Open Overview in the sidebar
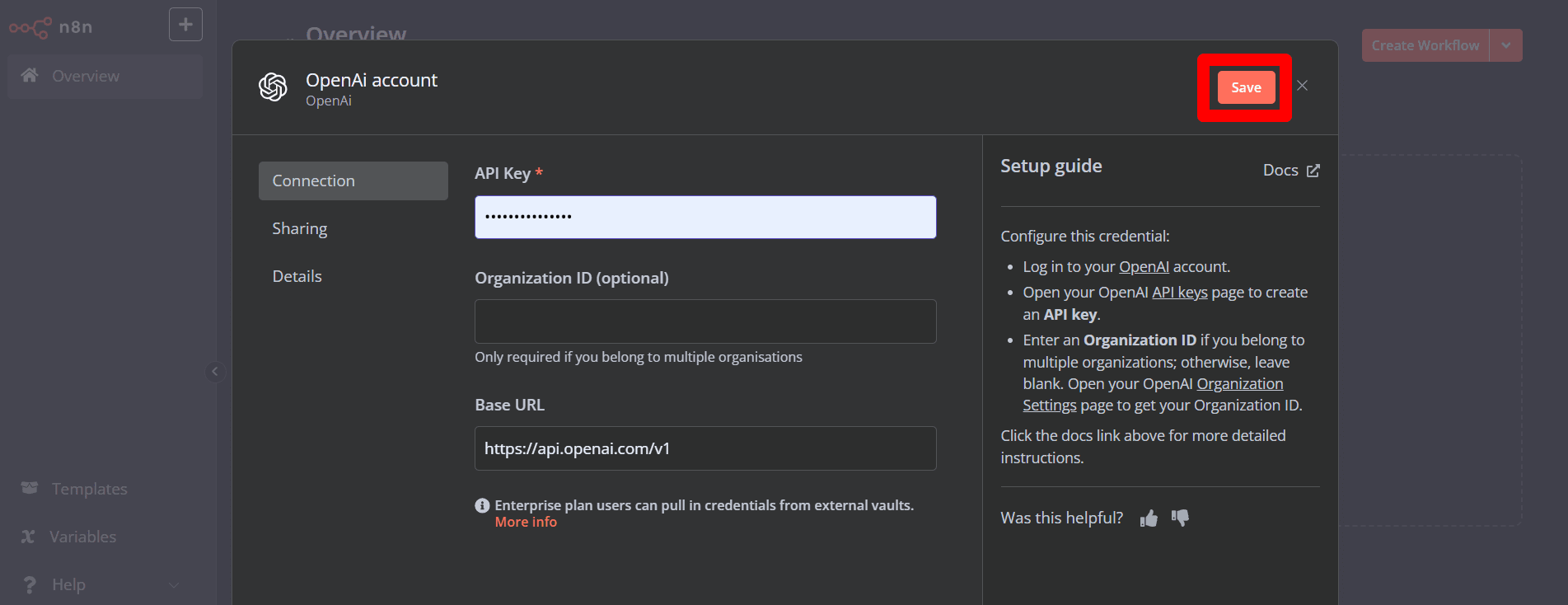 [x=105, y=76]
